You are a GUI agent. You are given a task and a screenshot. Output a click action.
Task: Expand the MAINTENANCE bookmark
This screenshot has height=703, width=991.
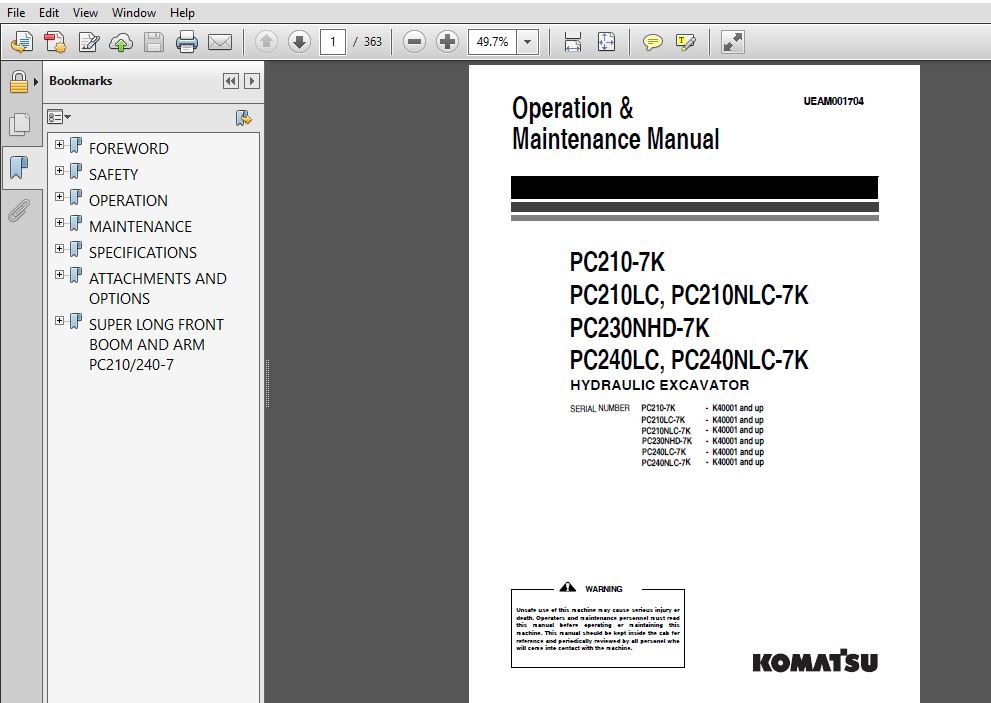tap(59, 223)
